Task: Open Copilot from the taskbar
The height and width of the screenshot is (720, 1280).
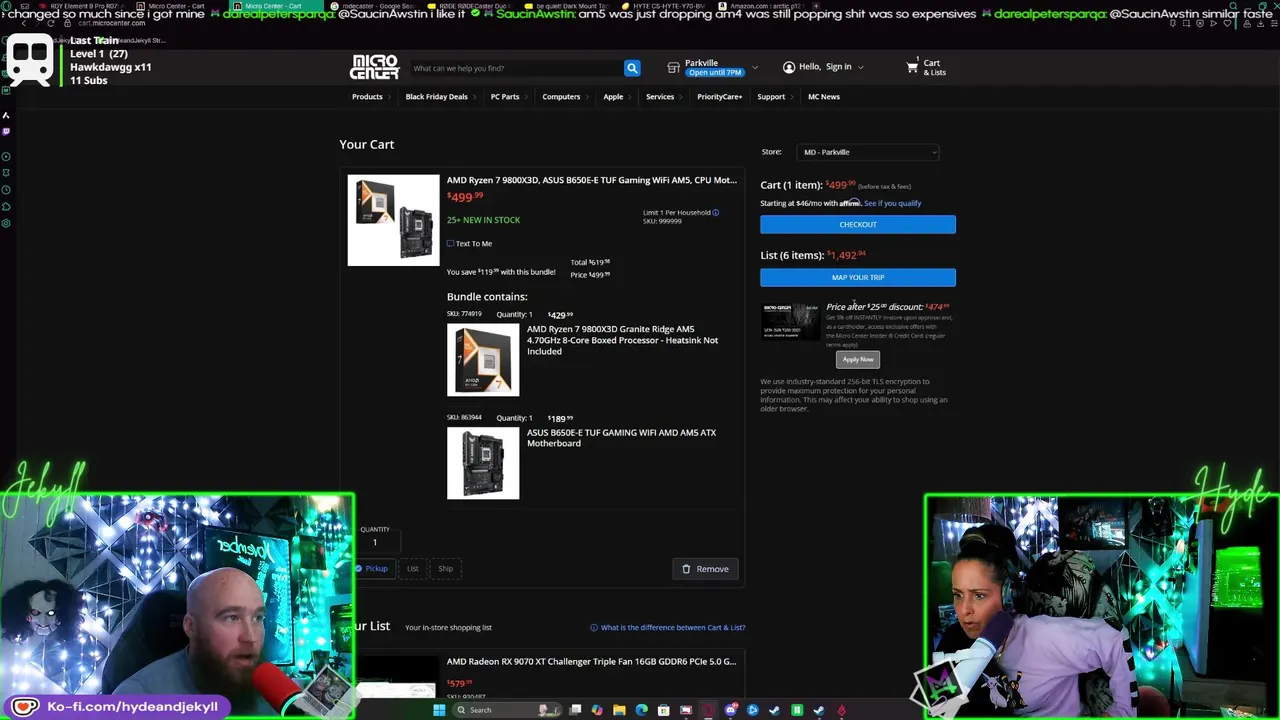Action: pos(597,710)
